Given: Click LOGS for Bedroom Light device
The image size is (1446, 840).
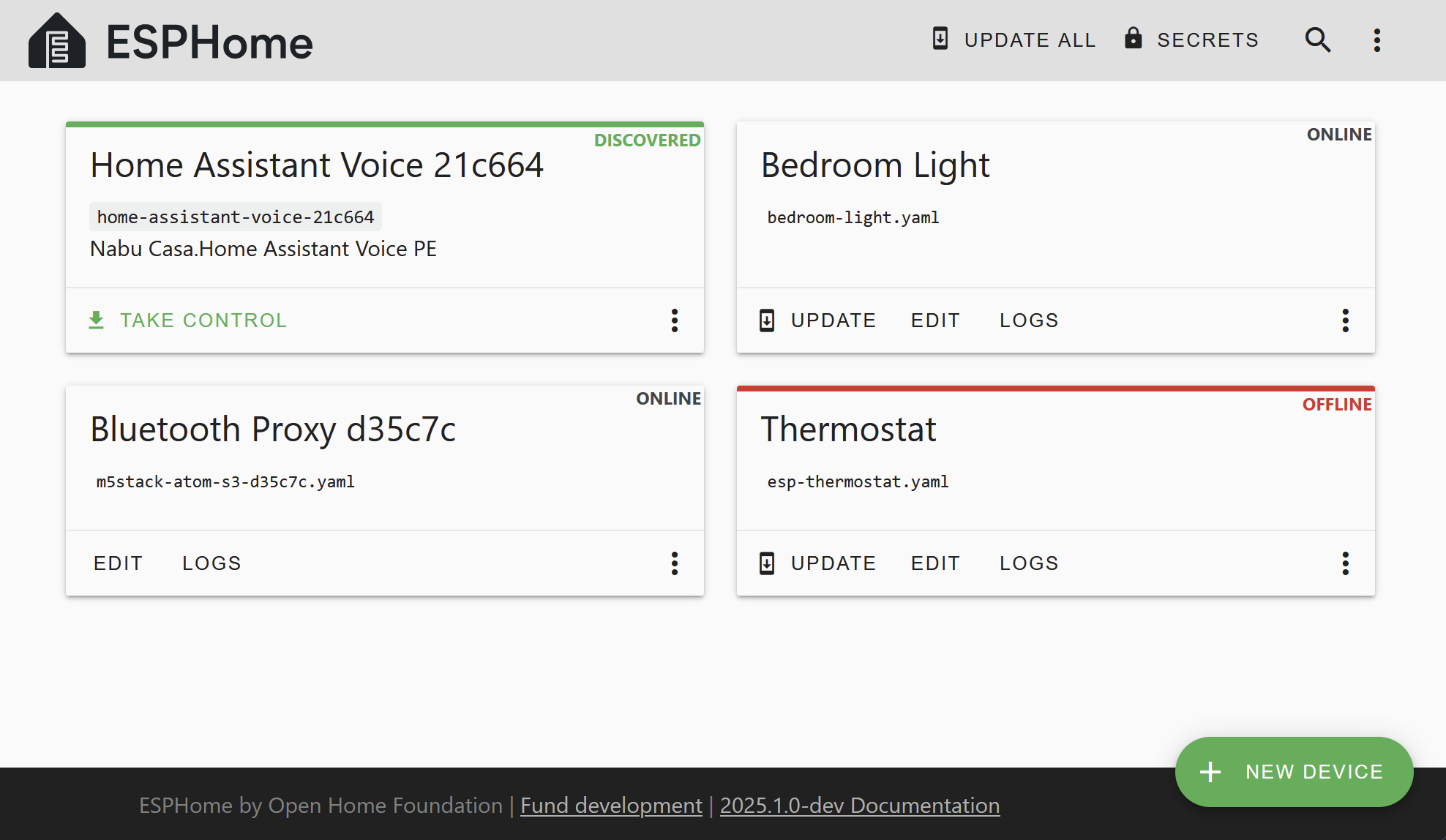Looking at the screenshot, I should point(1028,320).
